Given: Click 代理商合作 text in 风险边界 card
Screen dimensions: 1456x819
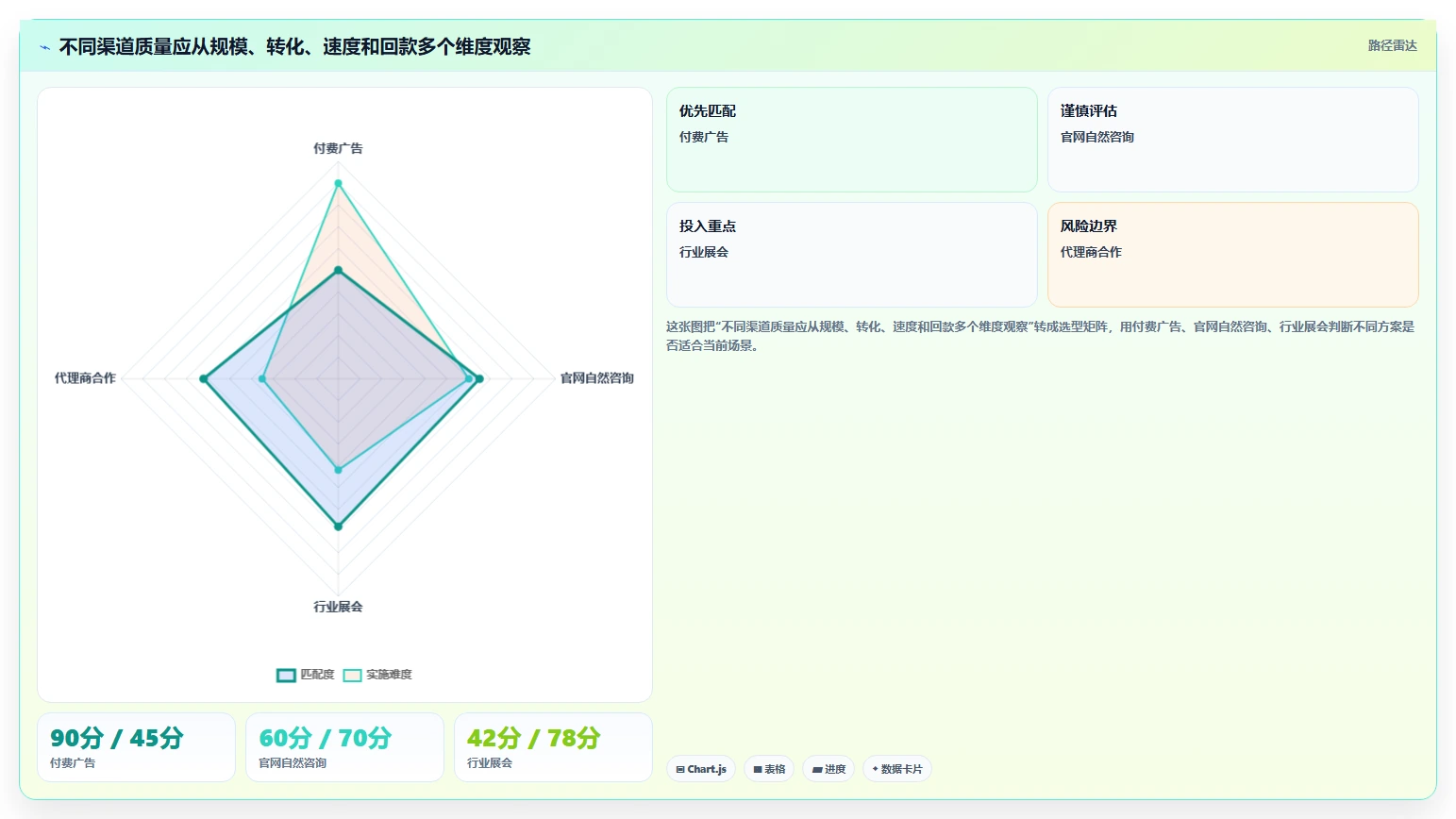Looking at the screenshot, I should pos(1091,252).
